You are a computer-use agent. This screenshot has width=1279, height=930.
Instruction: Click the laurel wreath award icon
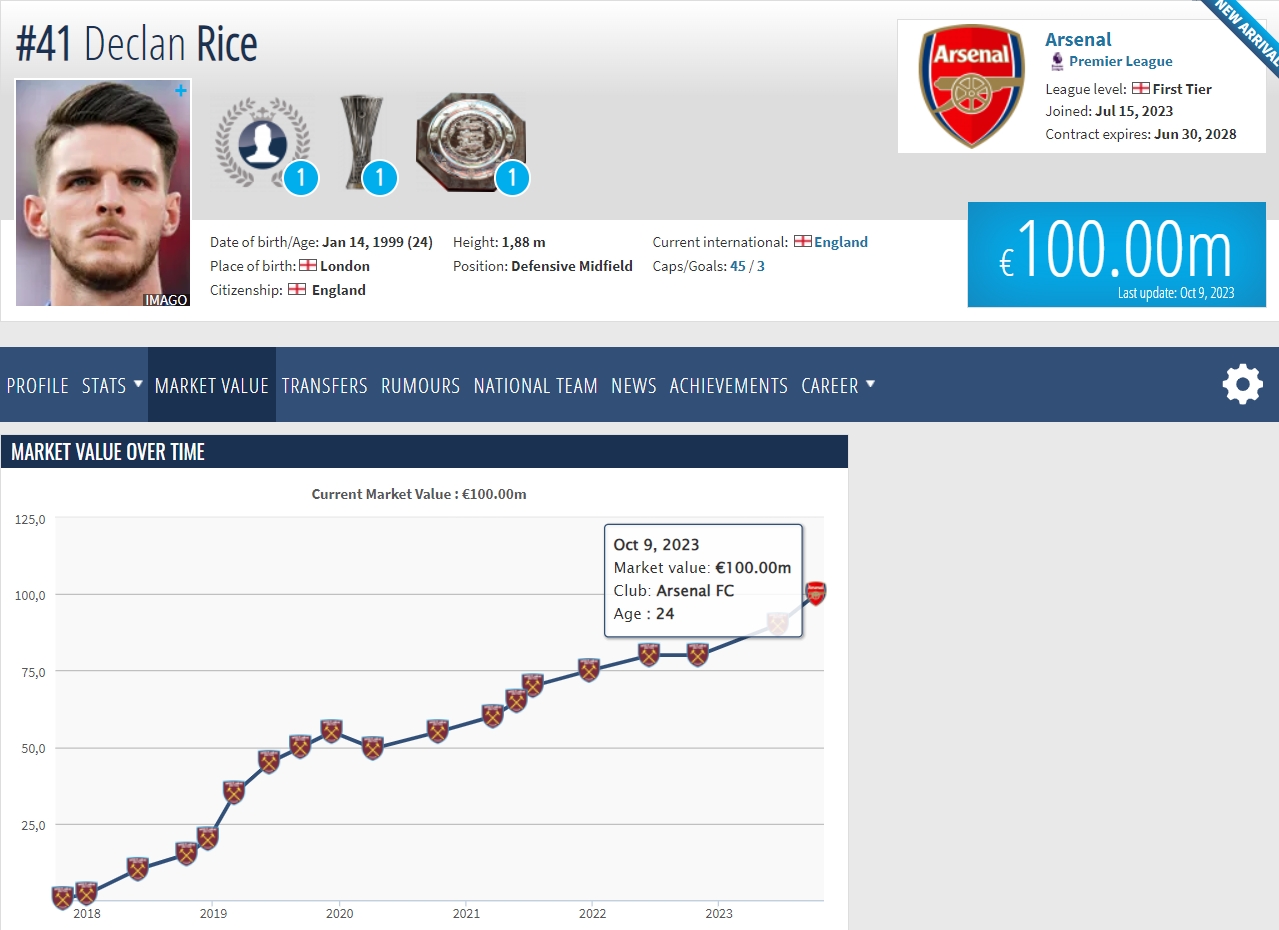tap(261, 142)
